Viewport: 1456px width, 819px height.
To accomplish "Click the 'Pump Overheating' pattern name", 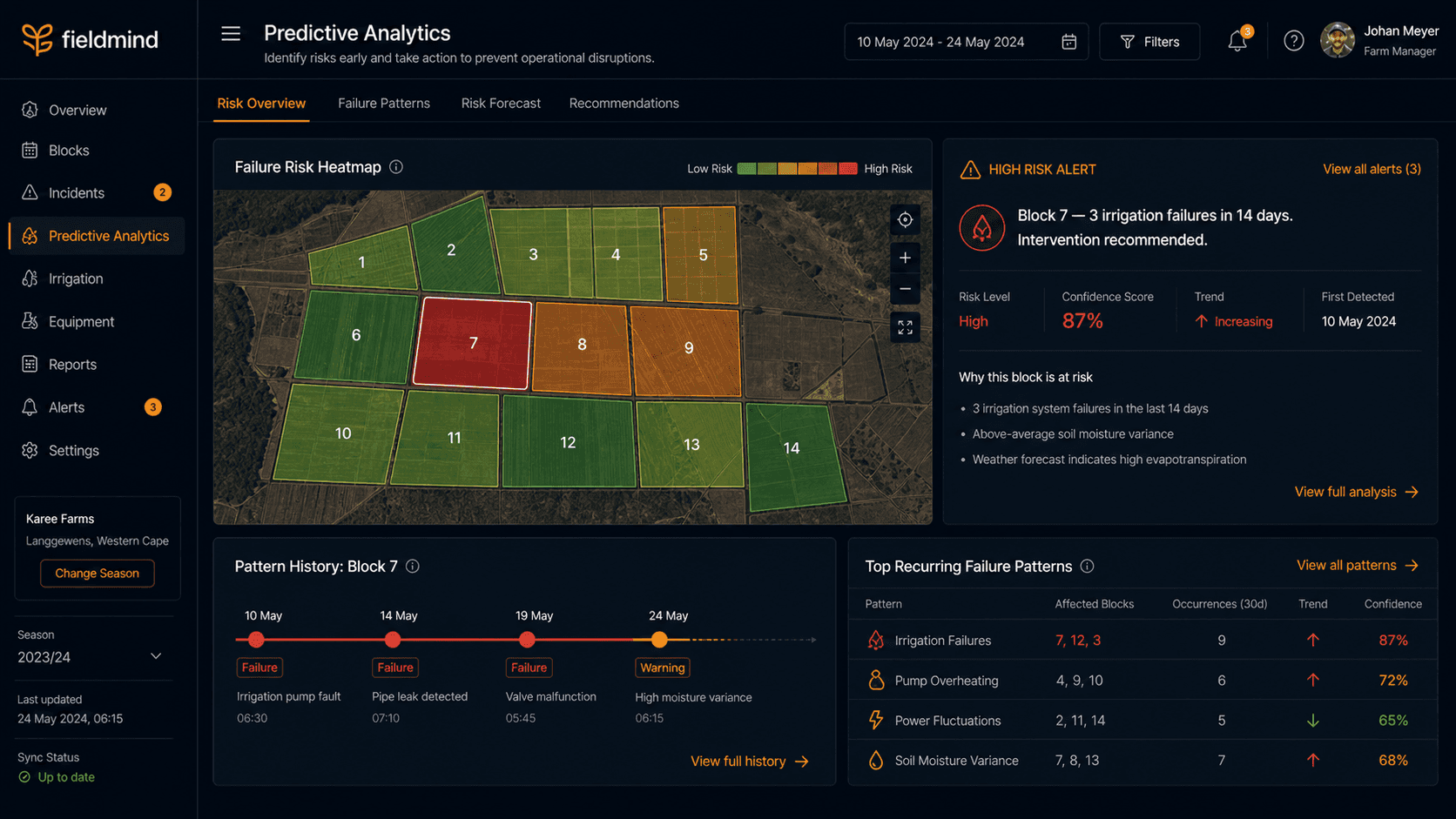I will tap(947, 681).
